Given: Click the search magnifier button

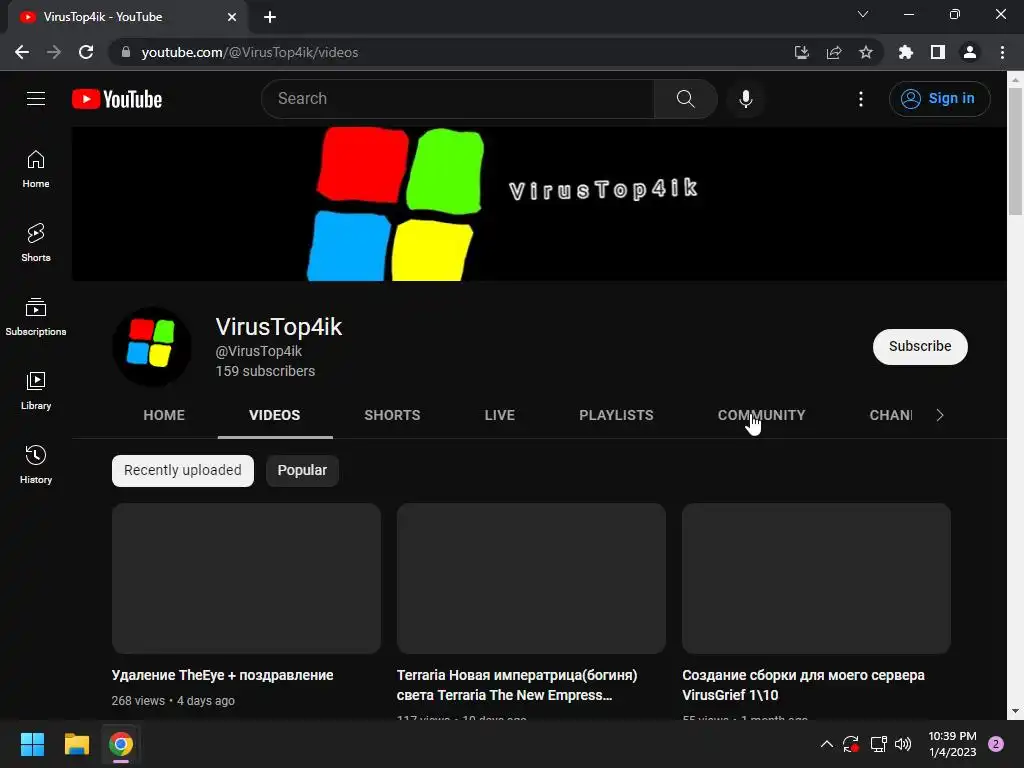Looking at the screenshot, I should tap(685, 99).
